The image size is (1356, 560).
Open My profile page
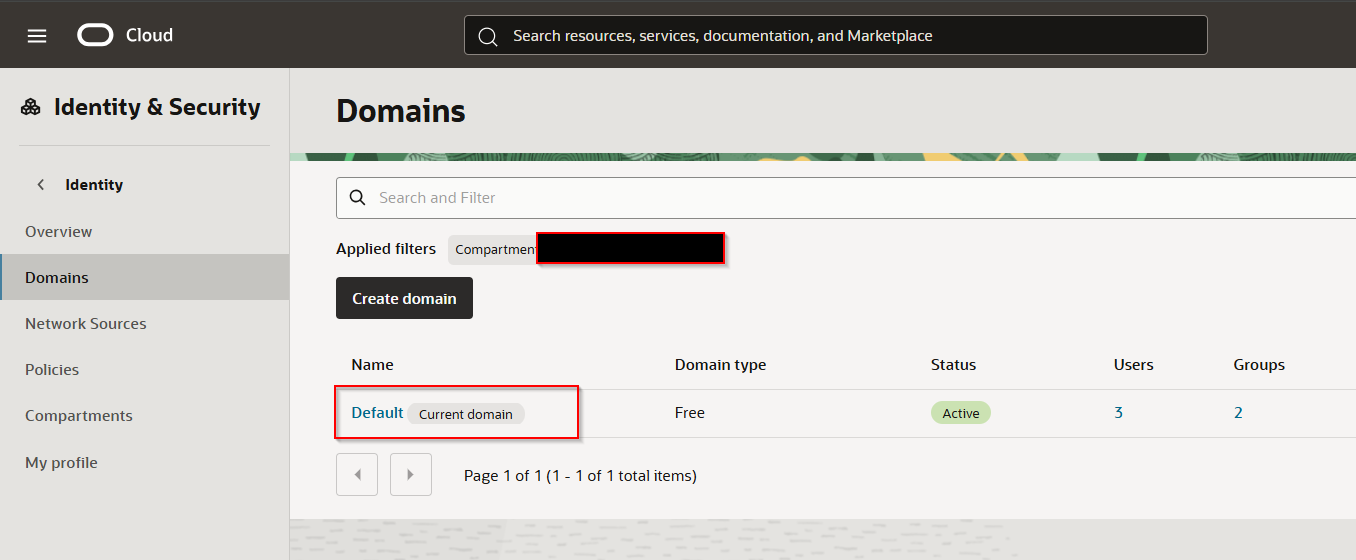pos(61,463)
